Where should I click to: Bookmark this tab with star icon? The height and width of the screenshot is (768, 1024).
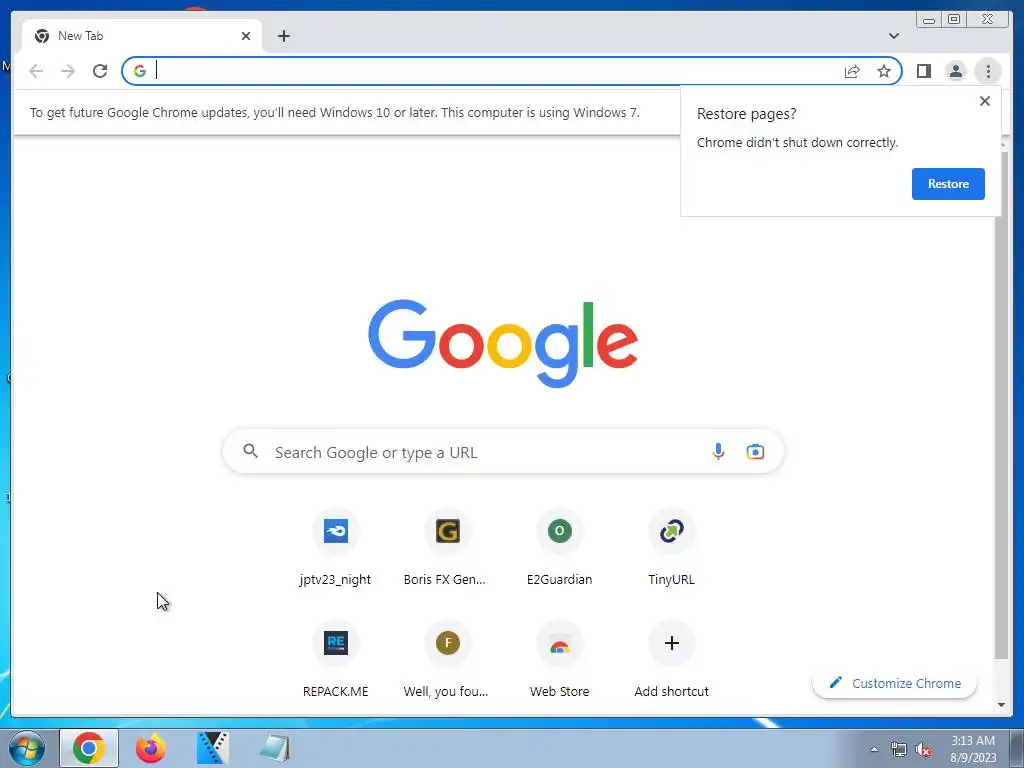(x=884, y=71)
